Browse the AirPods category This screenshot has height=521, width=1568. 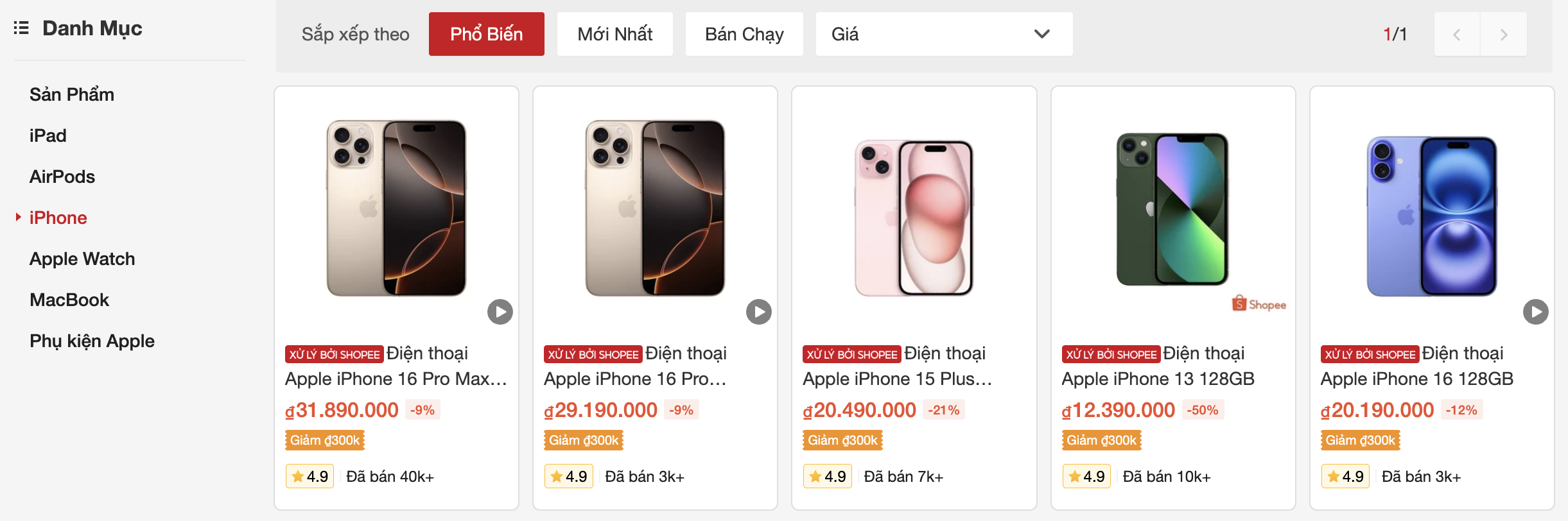[x=62, y=176]
